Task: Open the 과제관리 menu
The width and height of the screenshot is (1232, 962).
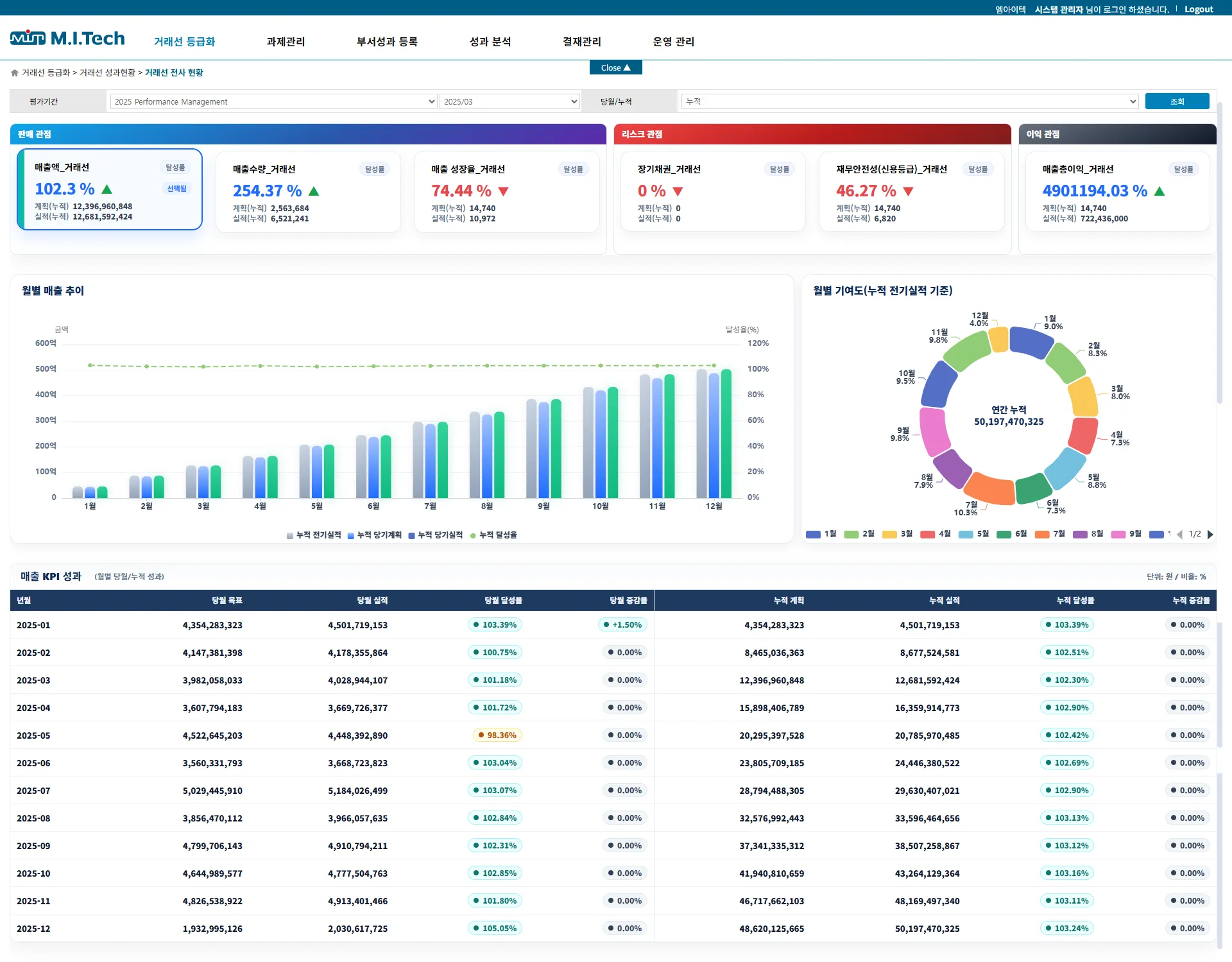Action: click(286, 42)
